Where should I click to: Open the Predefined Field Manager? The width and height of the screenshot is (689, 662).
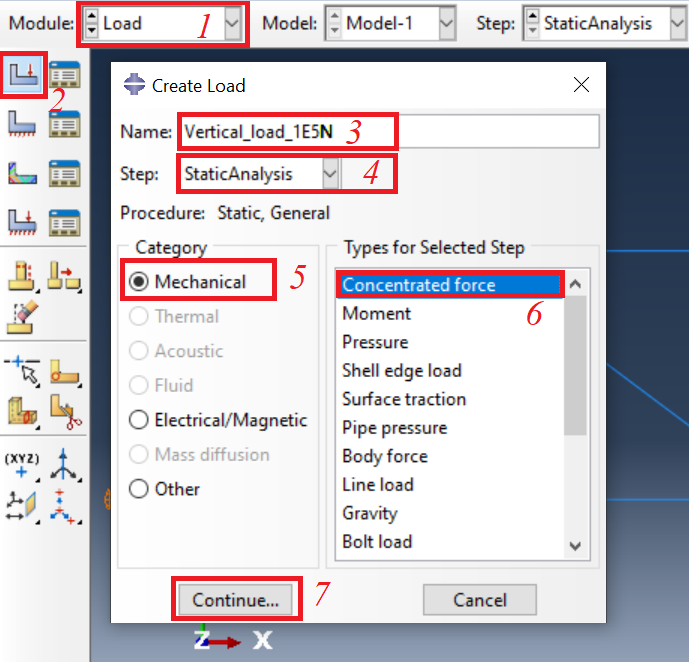64,174
